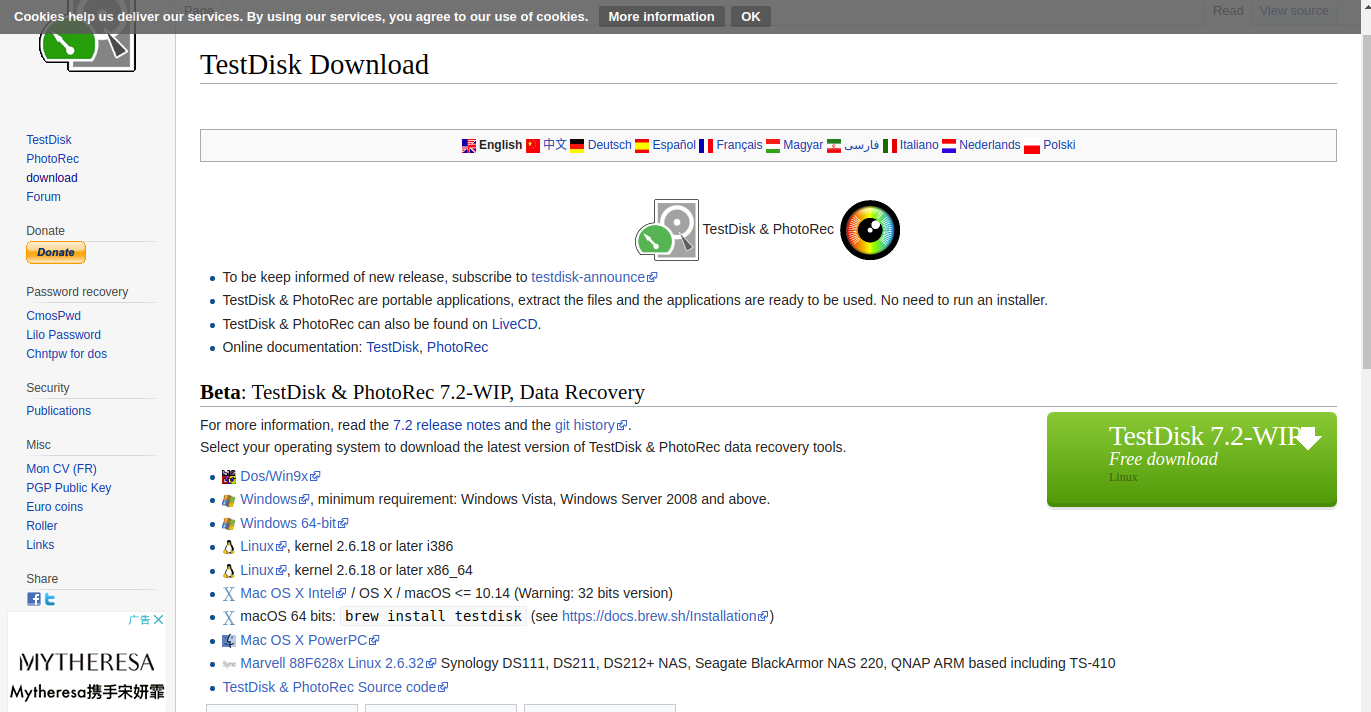
Task: Switch language to Deutsch
Action: [x=609, y=145]
